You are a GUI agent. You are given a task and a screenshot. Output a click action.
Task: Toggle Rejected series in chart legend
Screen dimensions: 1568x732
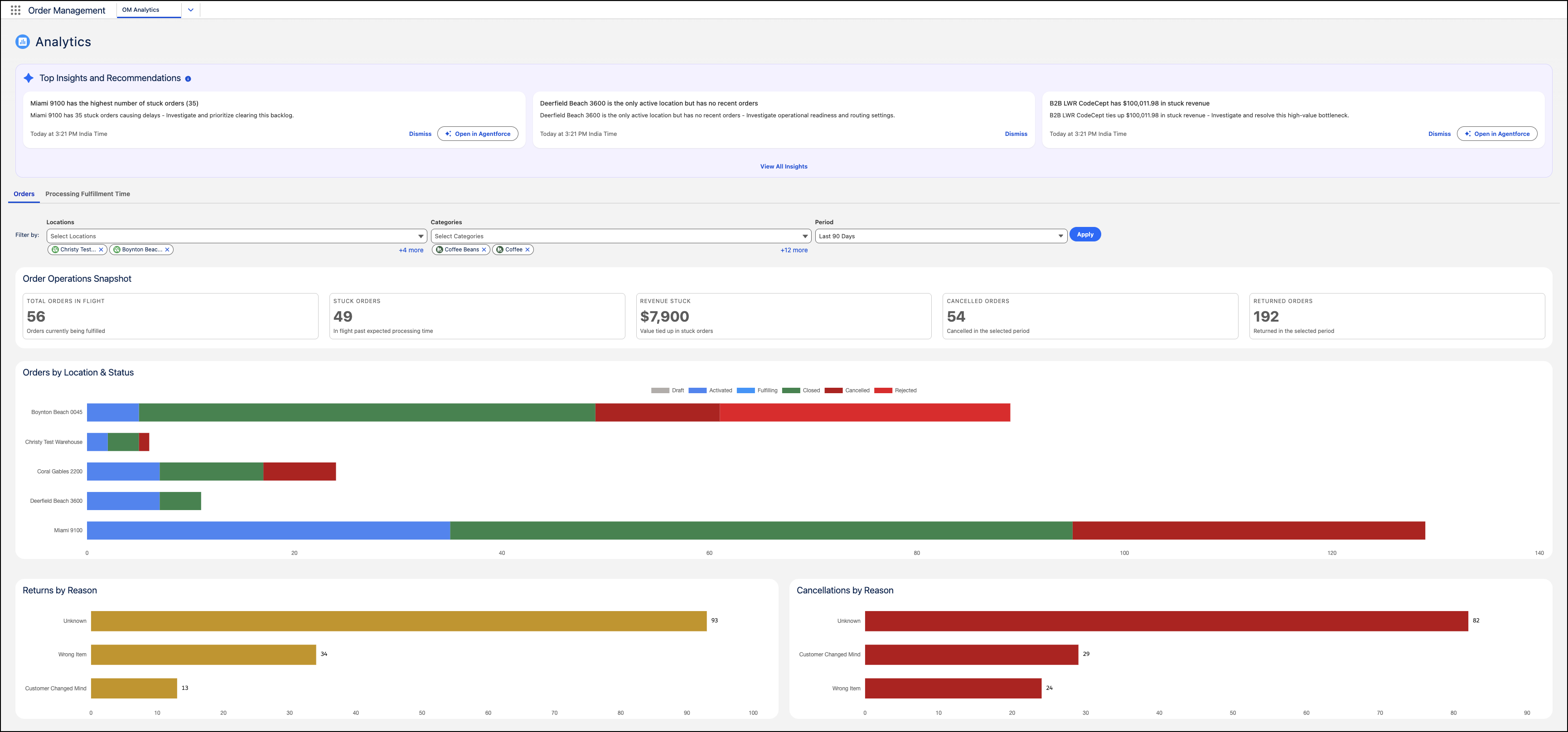(x=895, y=390)
